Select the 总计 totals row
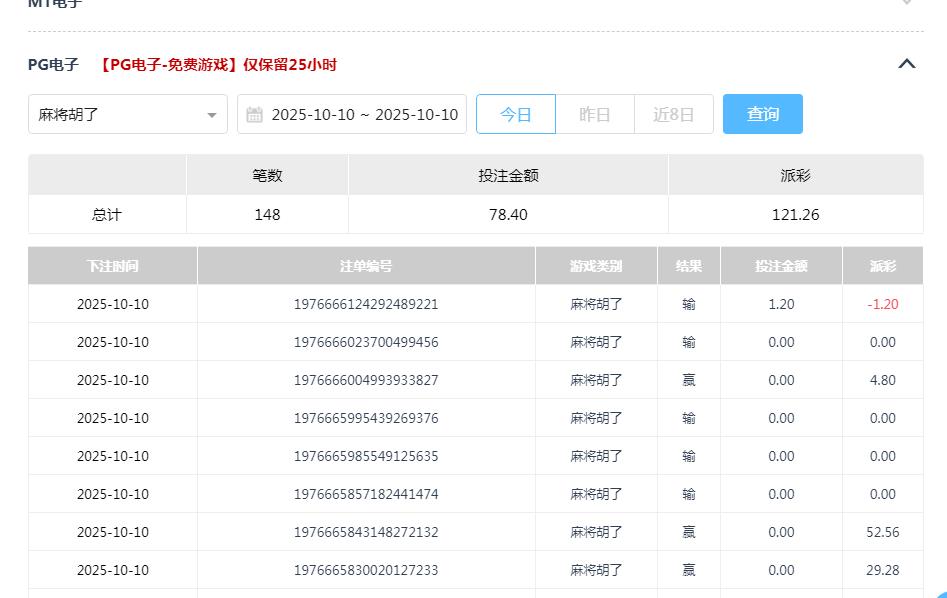947x598 pixels. 108,214
